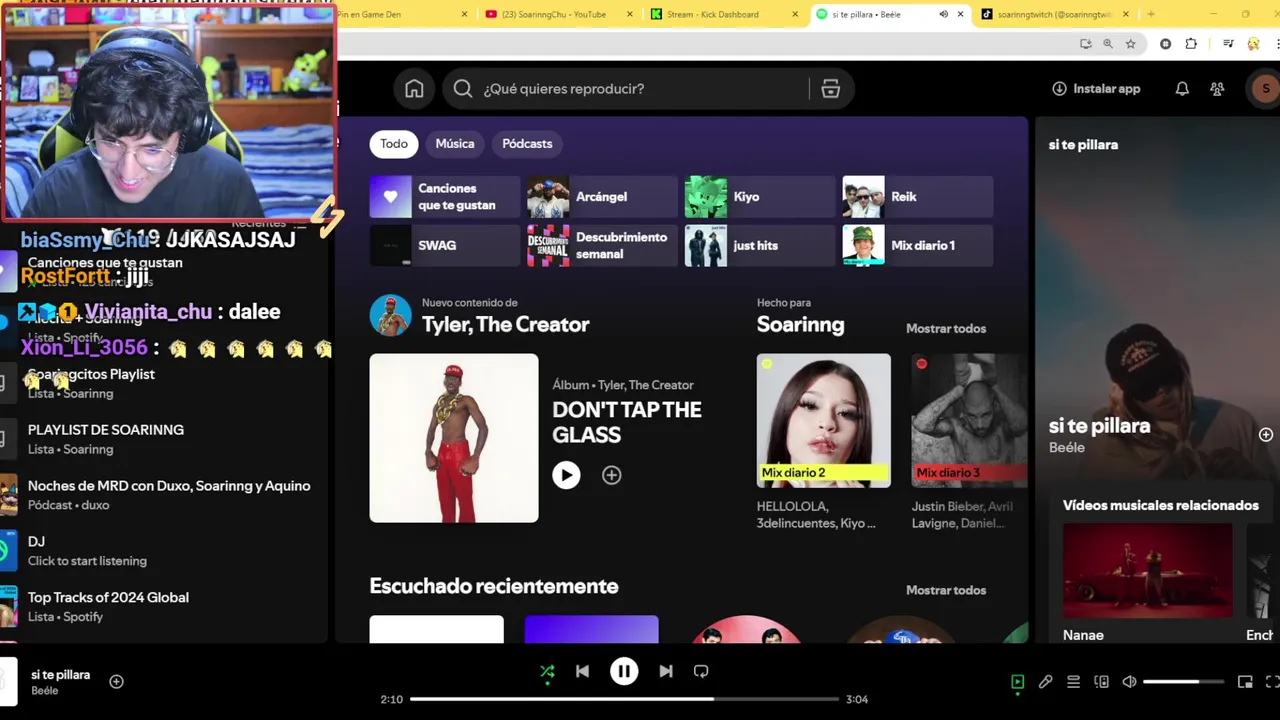Open Tyler, The Creator artist link
Viewport: 1280px width, 720px height.
[x=505, y=325]
